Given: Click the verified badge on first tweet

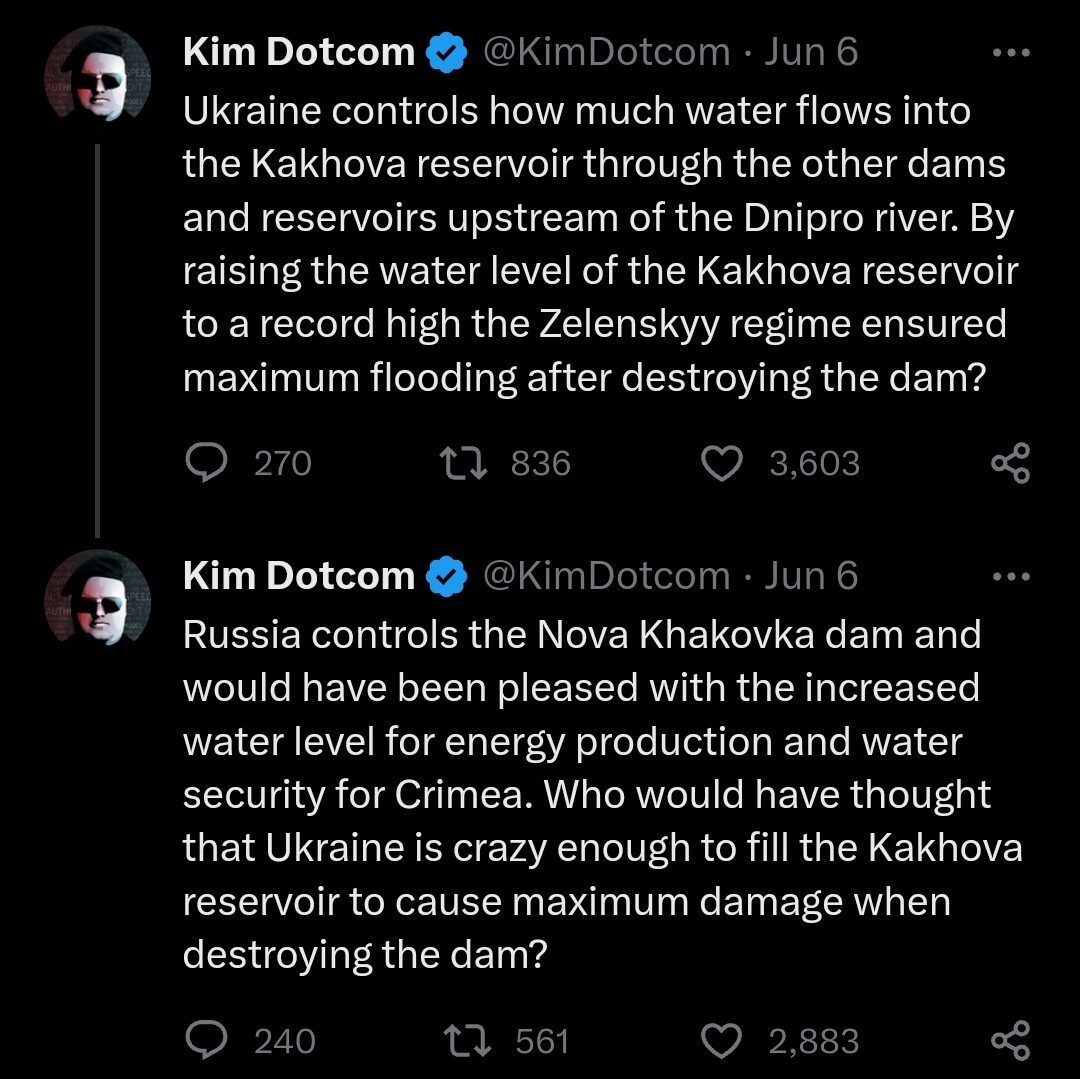Looking at the screenshot, I should 445,54.
